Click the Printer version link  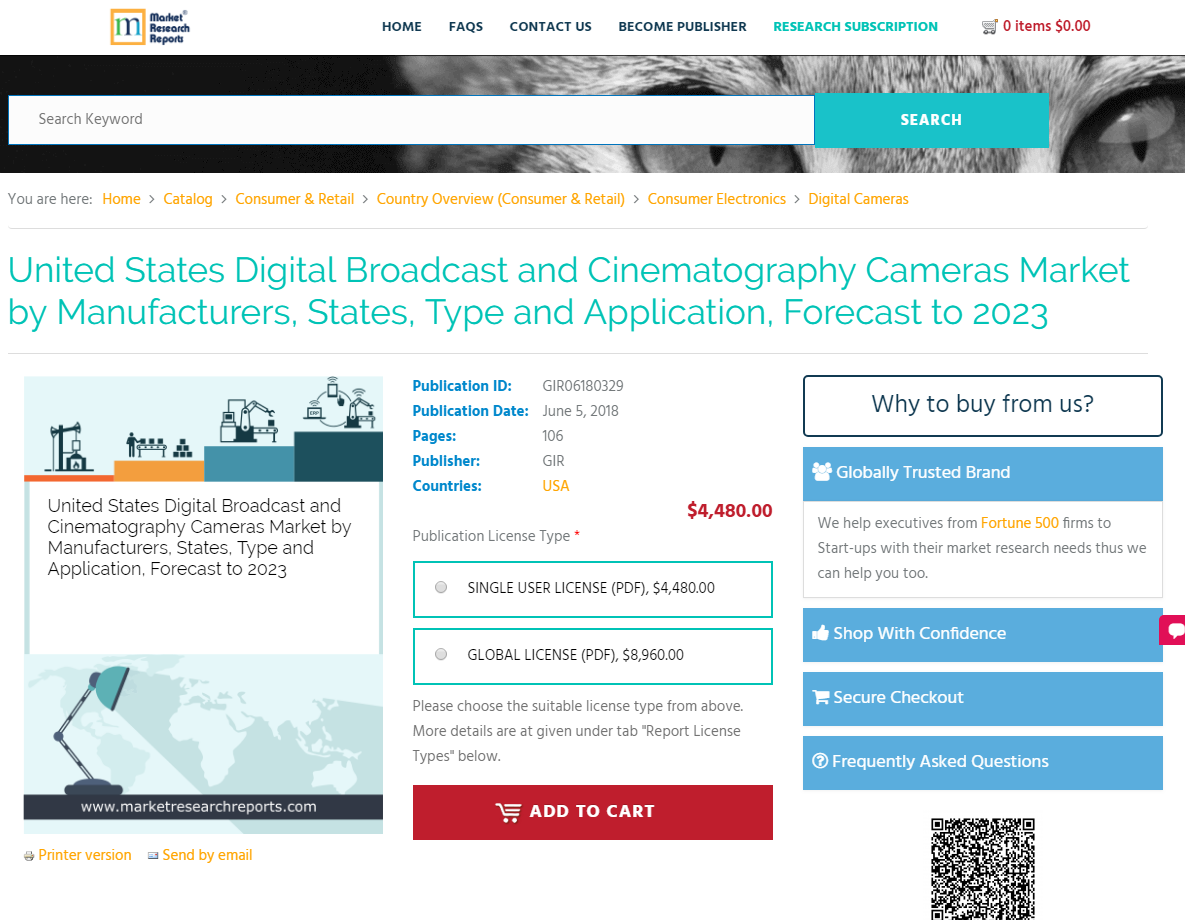click(x=85, y=855)
